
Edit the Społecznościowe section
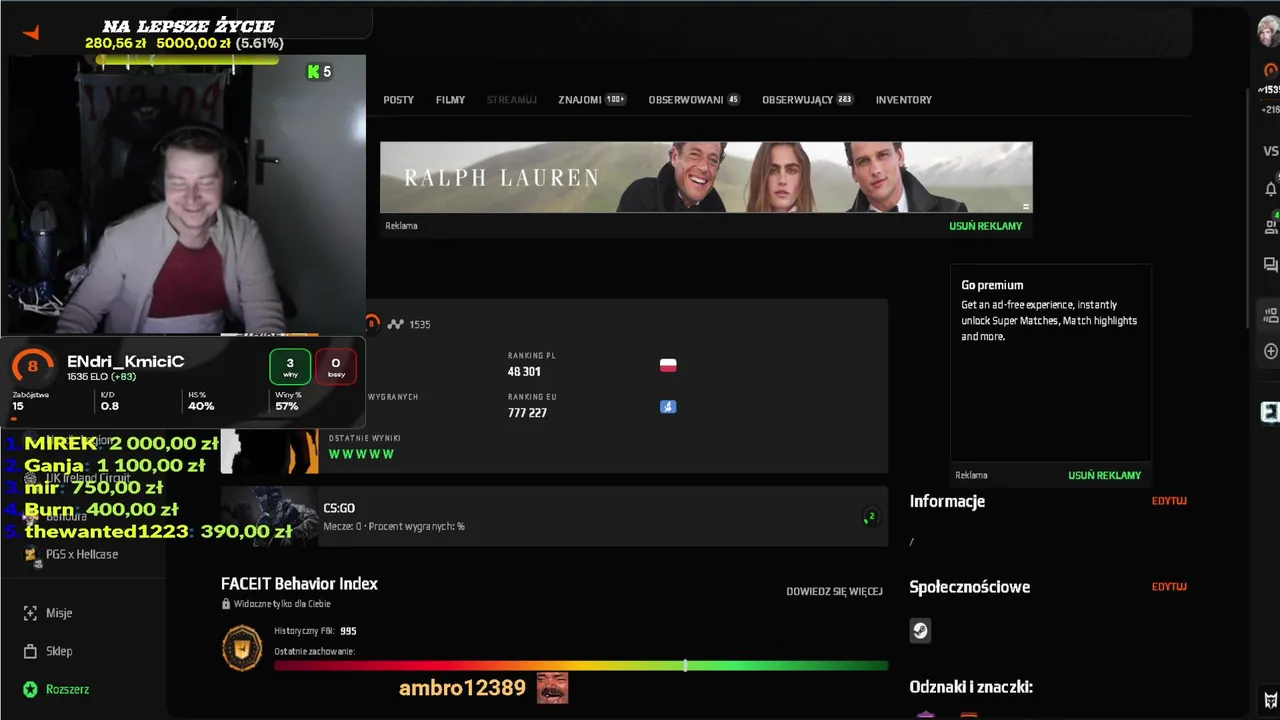pyautogui.click(x=1169, y=587)
